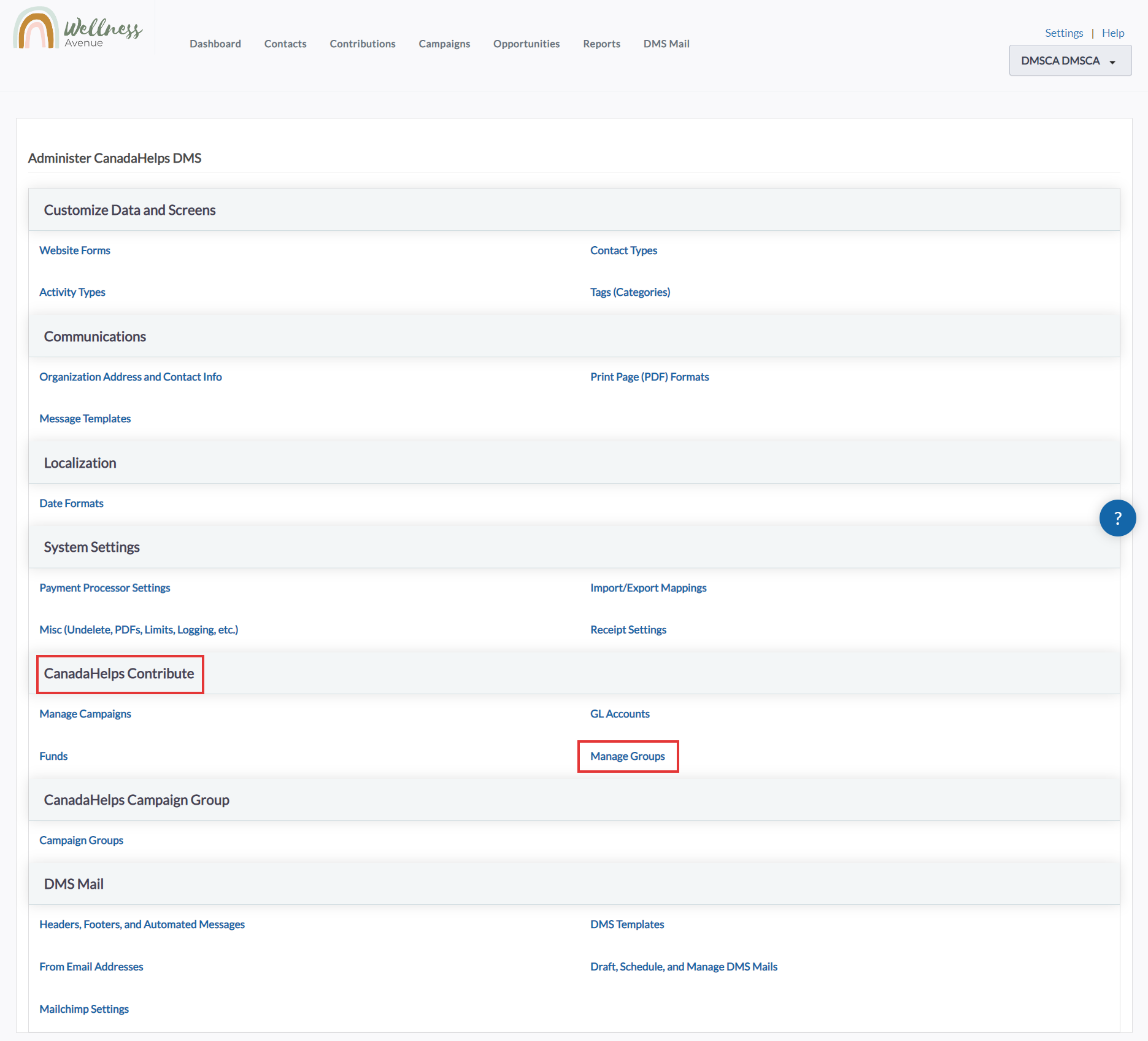Go to Message Templates
Viewport: 1148px width, 1041px height.
[85, 419]
